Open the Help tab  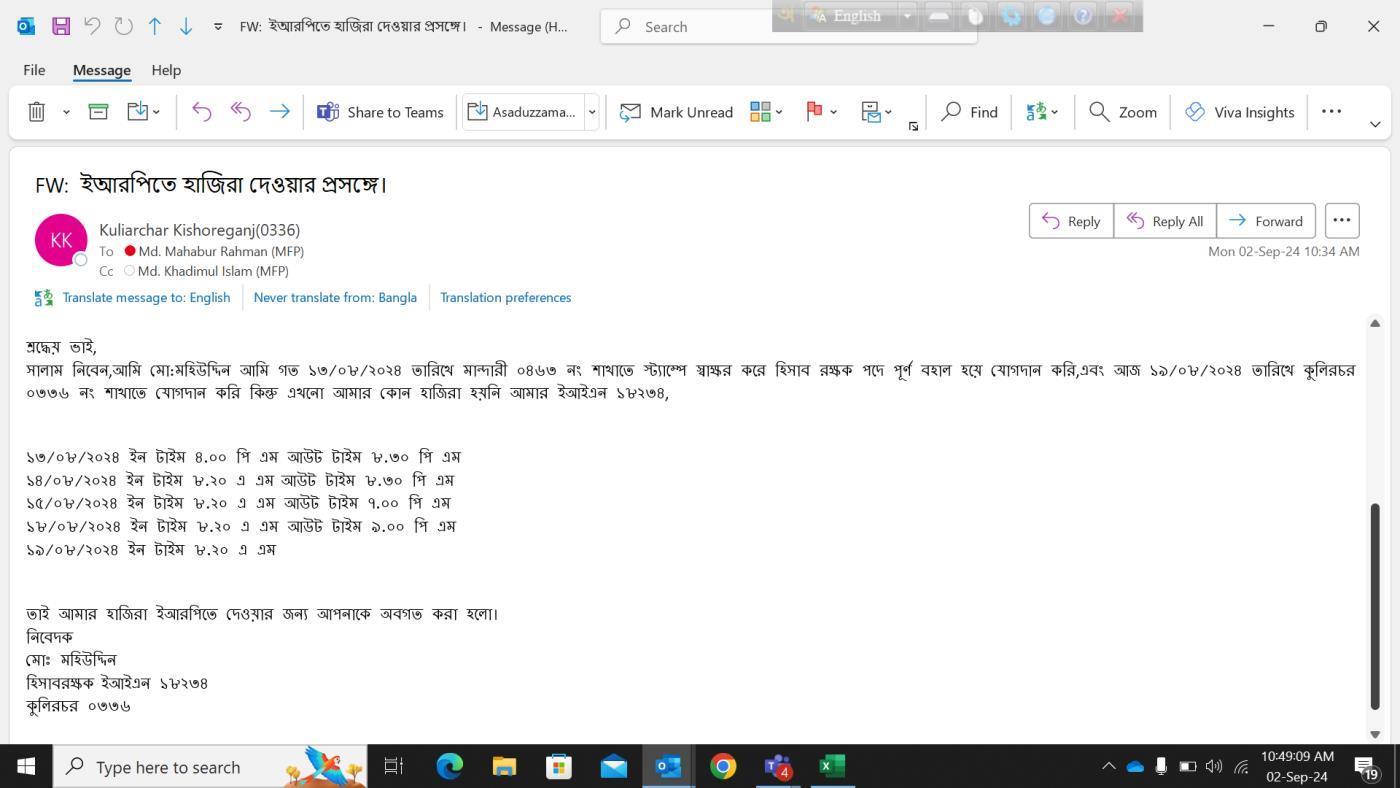point(166,70)
